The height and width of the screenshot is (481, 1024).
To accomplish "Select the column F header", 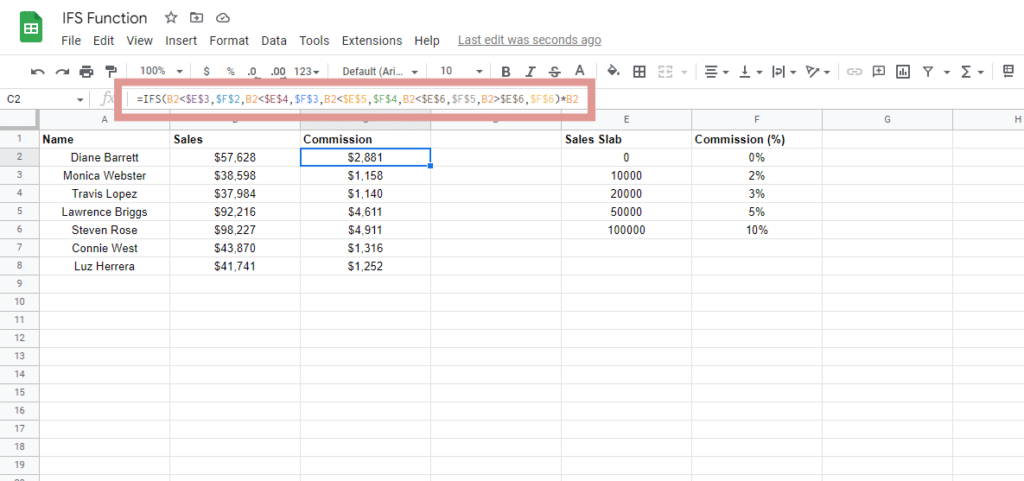I will 756,119.
